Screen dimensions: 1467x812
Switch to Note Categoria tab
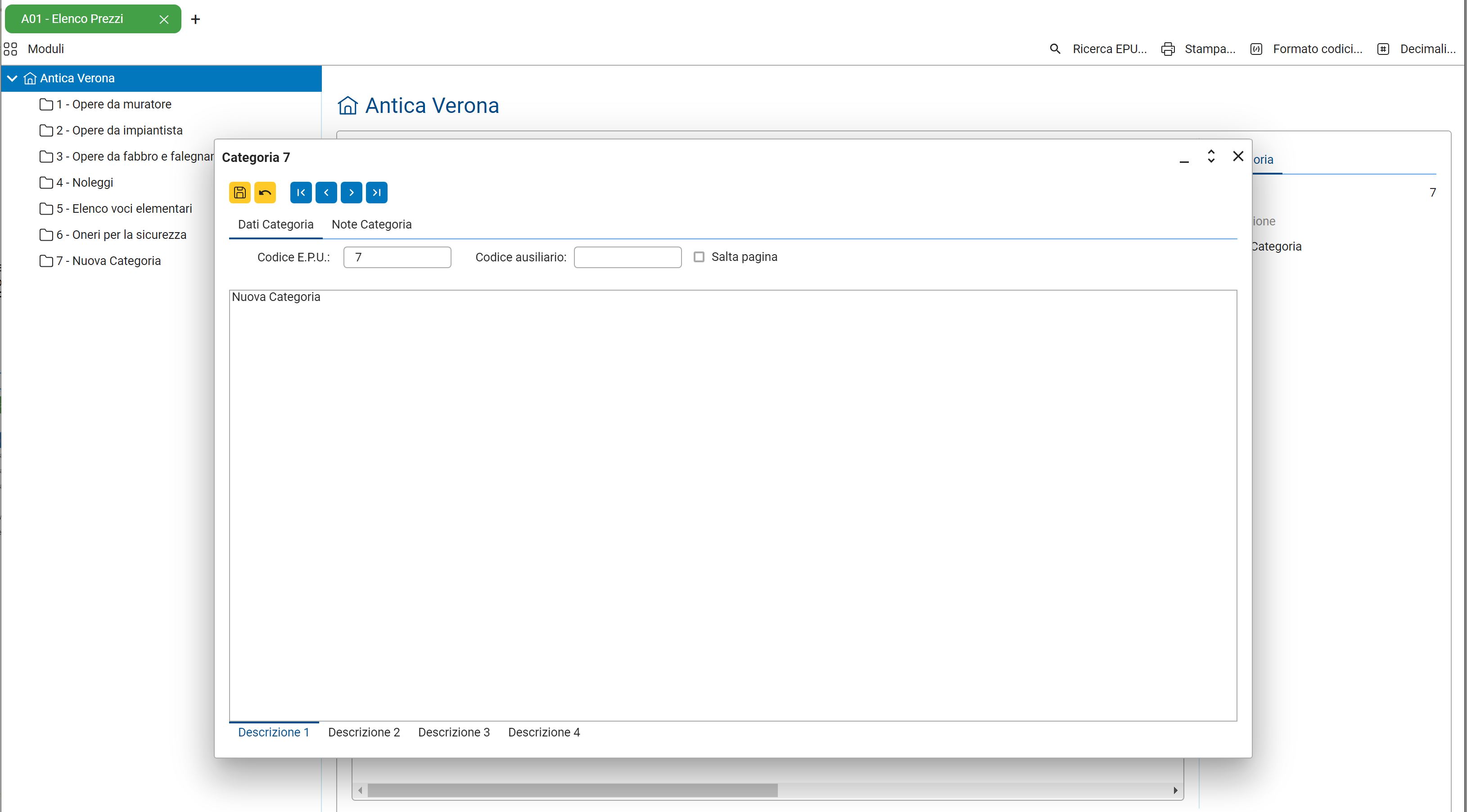371,224
